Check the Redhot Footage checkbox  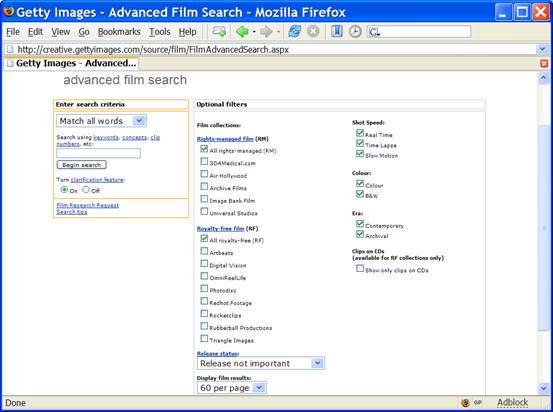[x=204, y=301]
